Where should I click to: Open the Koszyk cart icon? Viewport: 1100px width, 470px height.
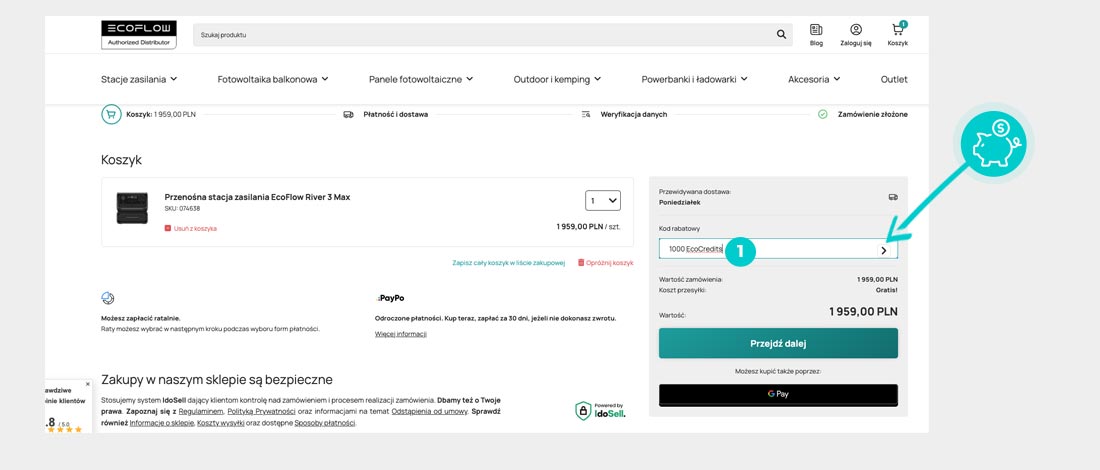897,30
